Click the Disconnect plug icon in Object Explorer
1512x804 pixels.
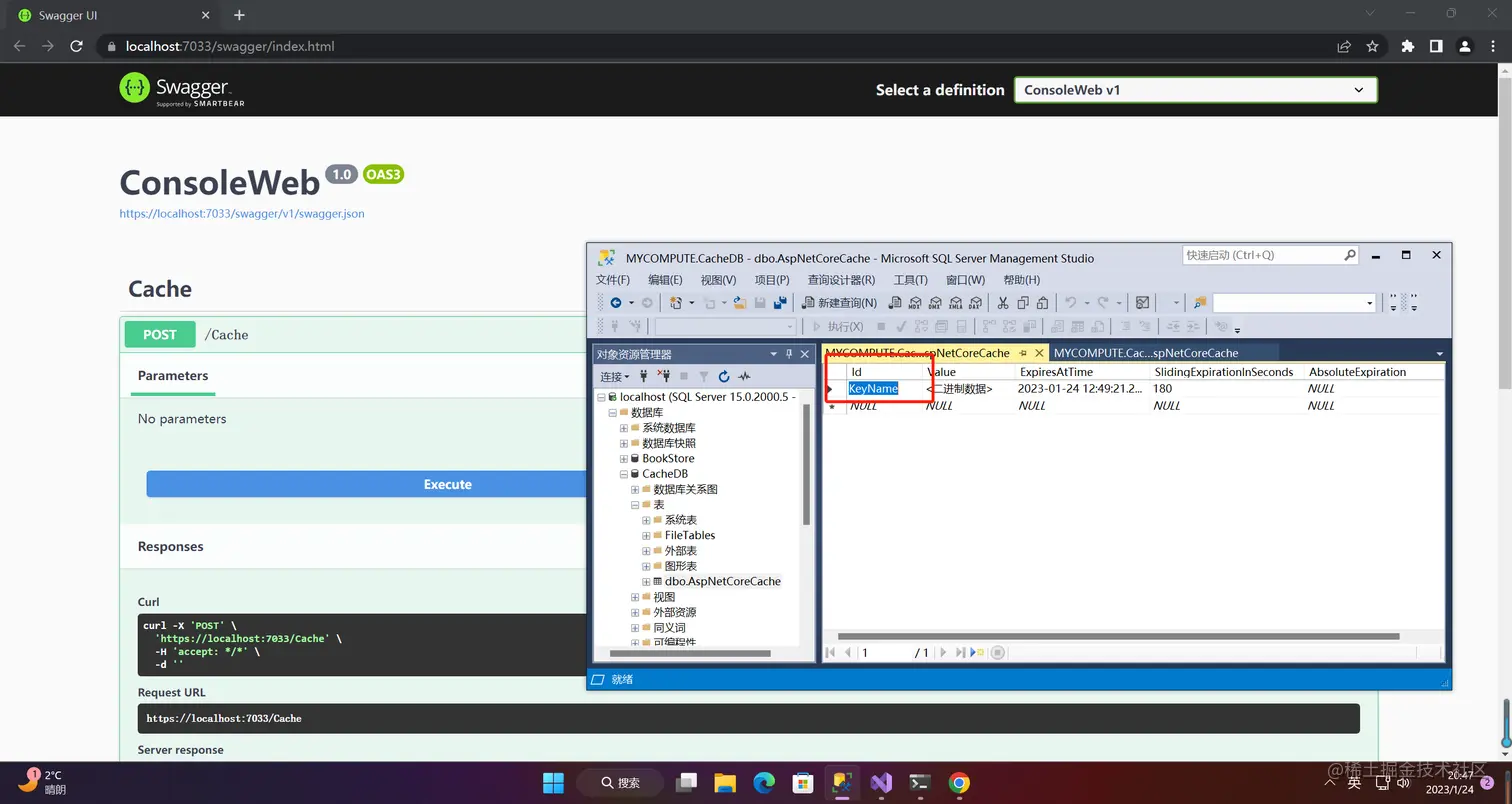[x=663, y=376]
